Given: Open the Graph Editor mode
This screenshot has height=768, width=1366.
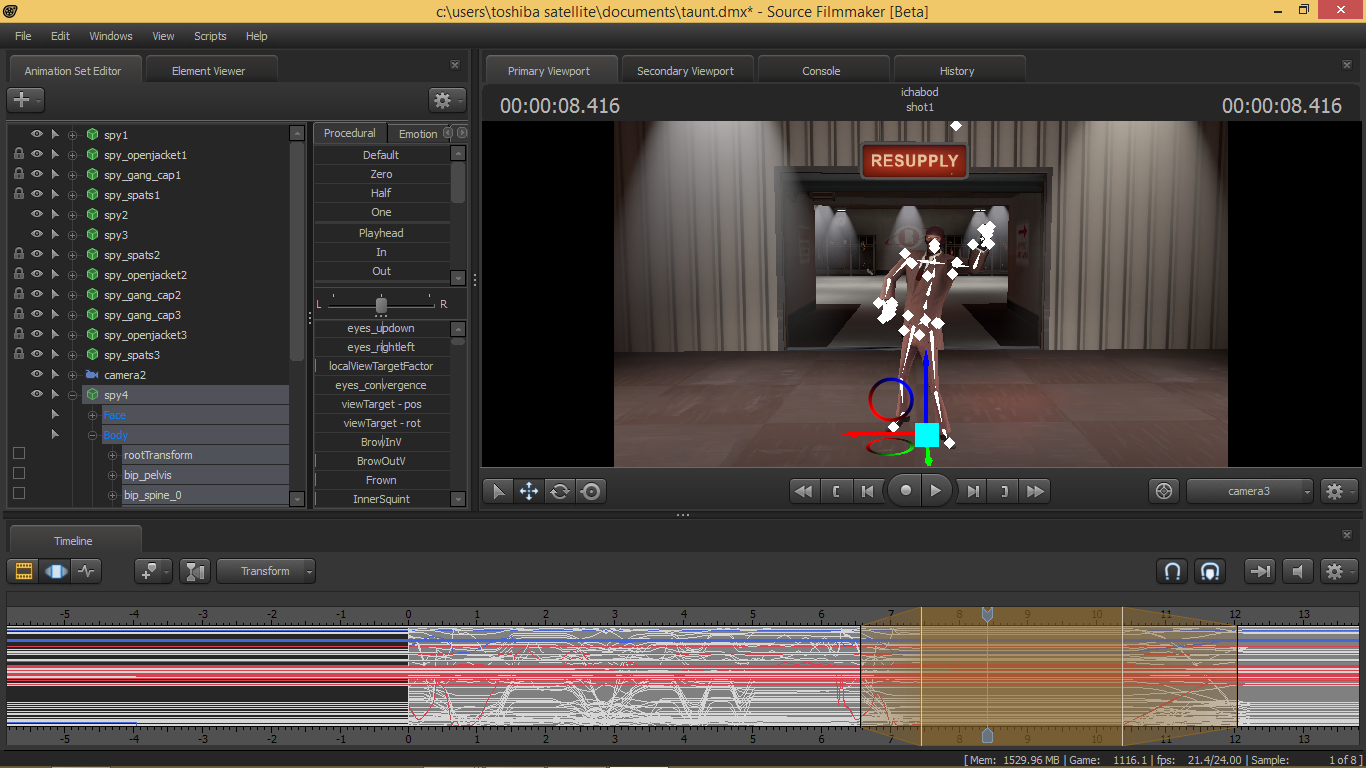Looking at the screenshot, I should click(x=88, y=571).
